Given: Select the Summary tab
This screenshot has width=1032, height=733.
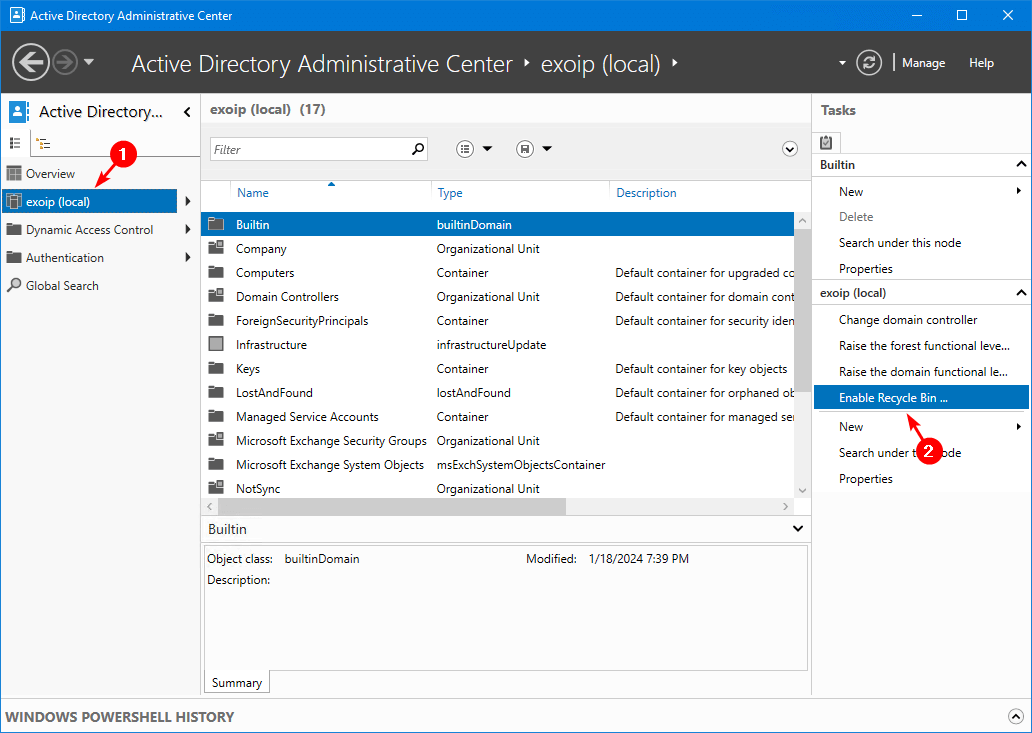Looking at the screenshot, I should pyautogui.click(x=237, y=683).
